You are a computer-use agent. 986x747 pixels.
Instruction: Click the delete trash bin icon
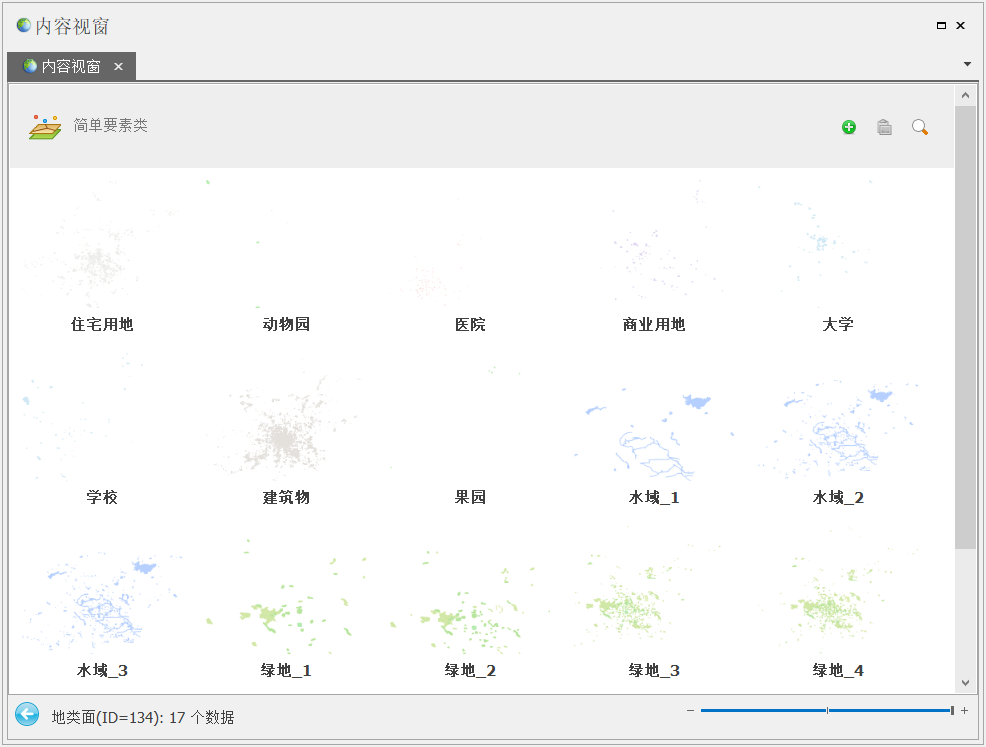[884, 127]
